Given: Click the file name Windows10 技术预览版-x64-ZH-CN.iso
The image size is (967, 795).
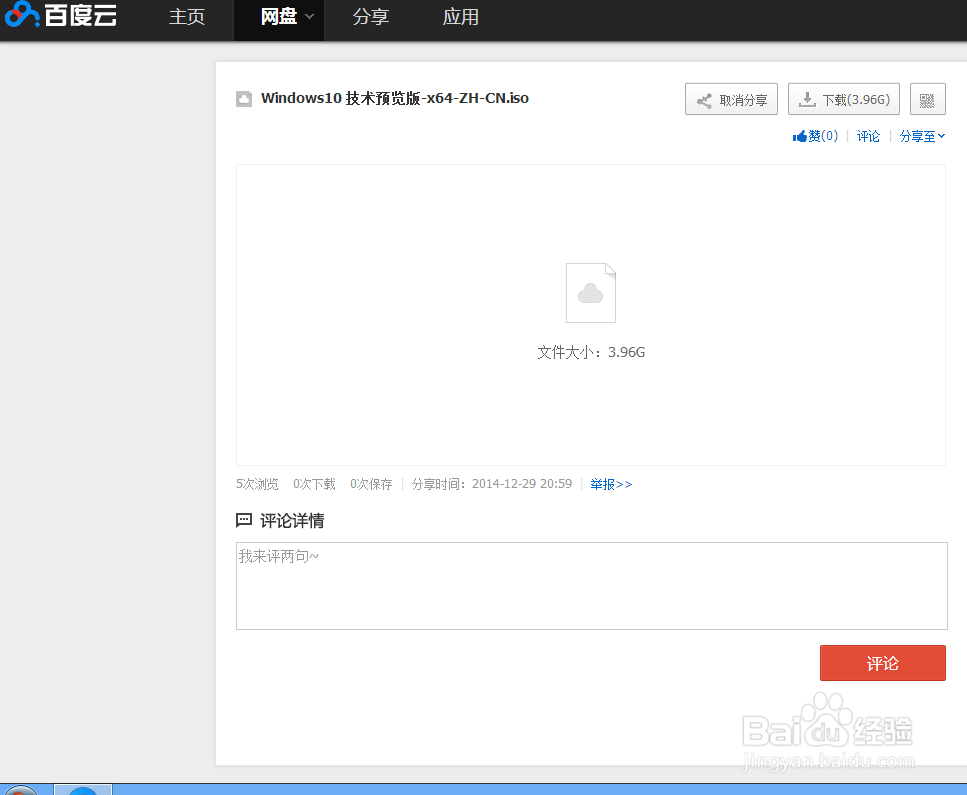Looking at the screenshot, I should pyautogui.click(x=395, y=98).
